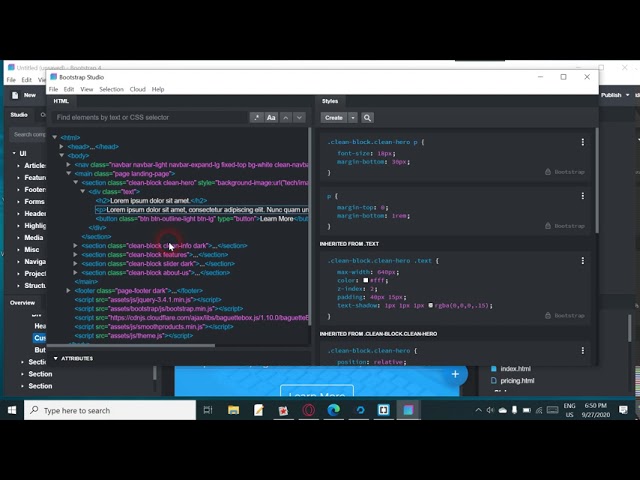This screenshot has width=640, height=480.
Task: Expand the clean-block features section
Action: click(76, 255)
